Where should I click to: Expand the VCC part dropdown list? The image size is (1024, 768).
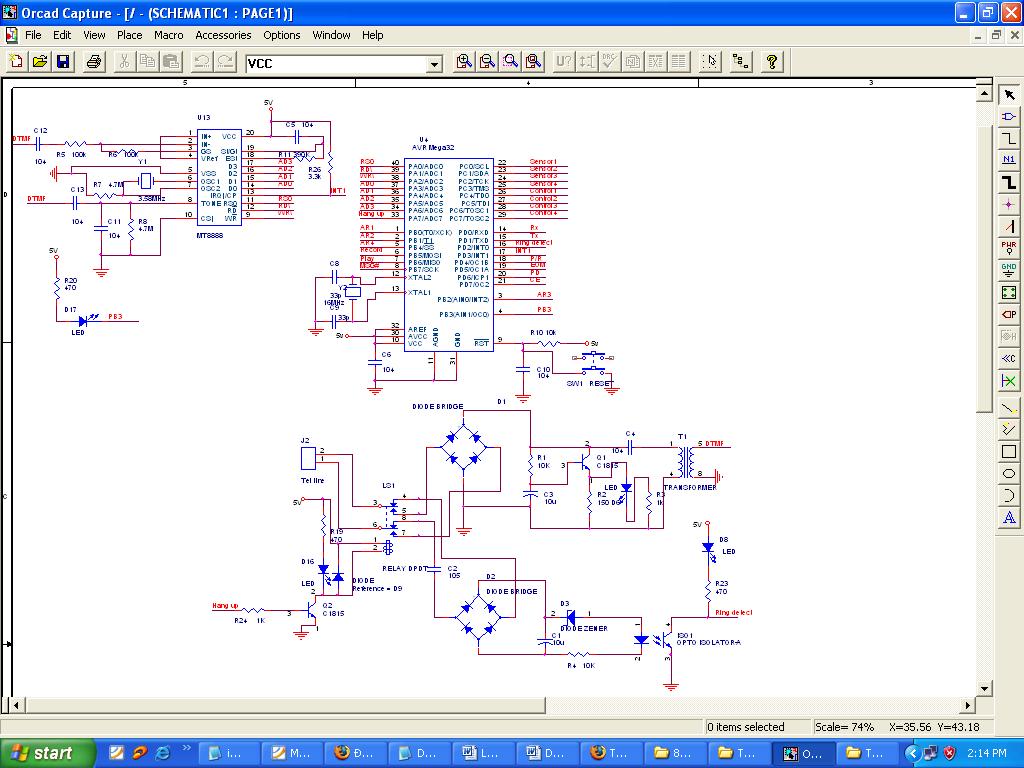point(434,64)
